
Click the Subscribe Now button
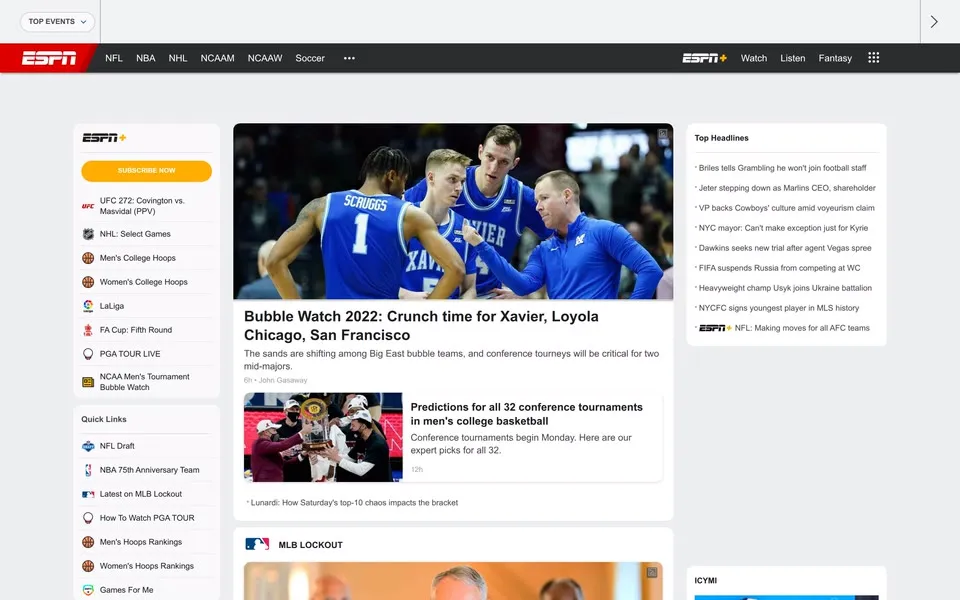[146, 171]
